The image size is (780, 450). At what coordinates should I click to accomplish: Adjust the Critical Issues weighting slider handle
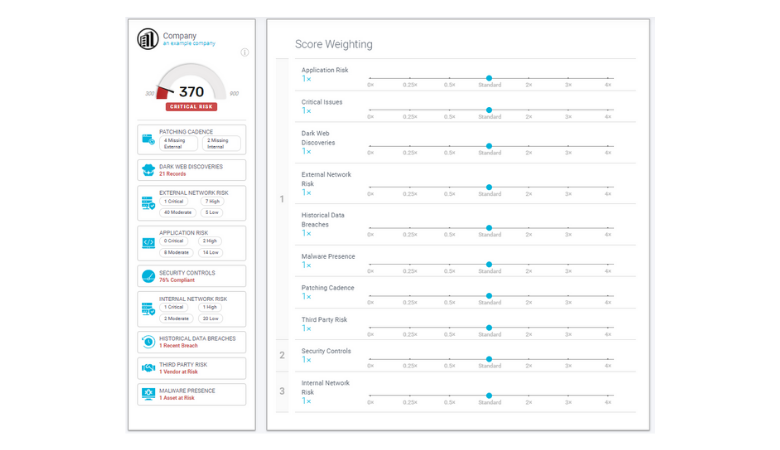(489, 110)
